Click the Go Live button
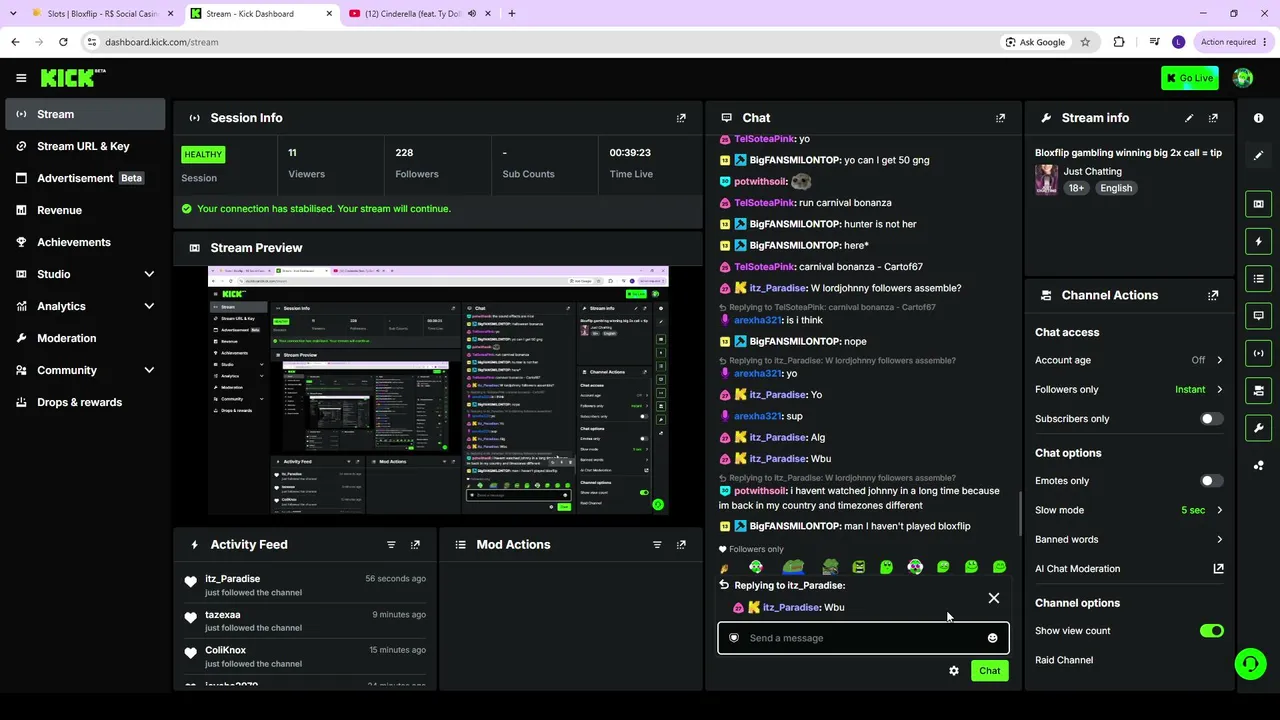Viewport: 1280px width, 720px height. tap(1190, 78)
